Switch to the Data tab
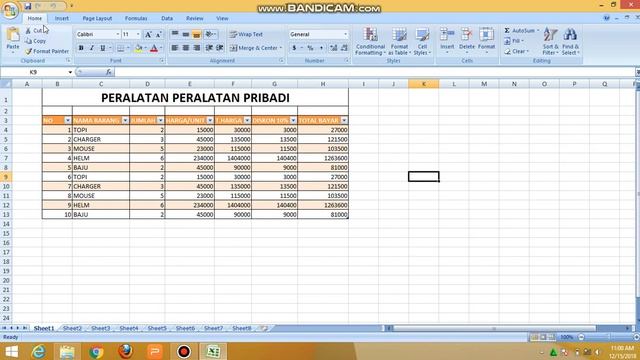This screenshot has height=360, width=640. tap(167, 18)
